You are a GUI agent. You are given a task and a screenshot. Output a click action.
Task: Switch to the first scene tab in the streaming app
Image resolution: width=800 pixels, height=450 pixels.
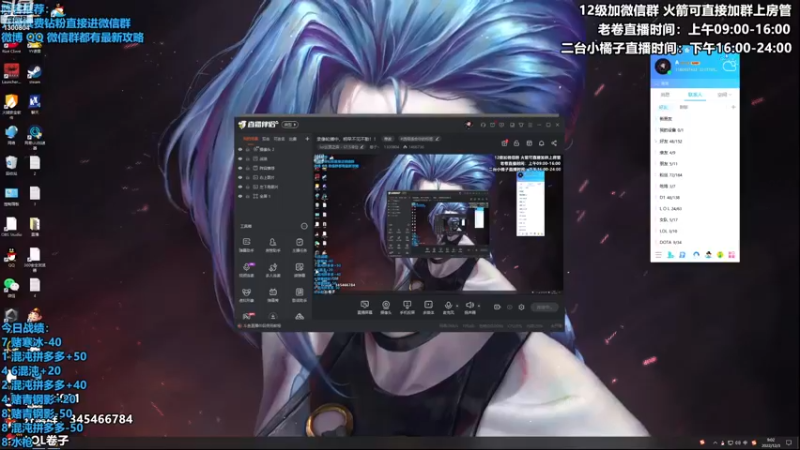pos(250,139)
